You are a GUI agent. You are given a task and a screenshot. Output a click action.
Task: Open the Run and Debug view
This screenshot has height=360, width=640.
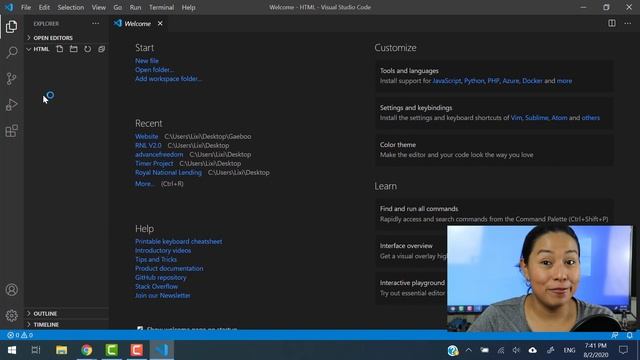coord(11,104)
